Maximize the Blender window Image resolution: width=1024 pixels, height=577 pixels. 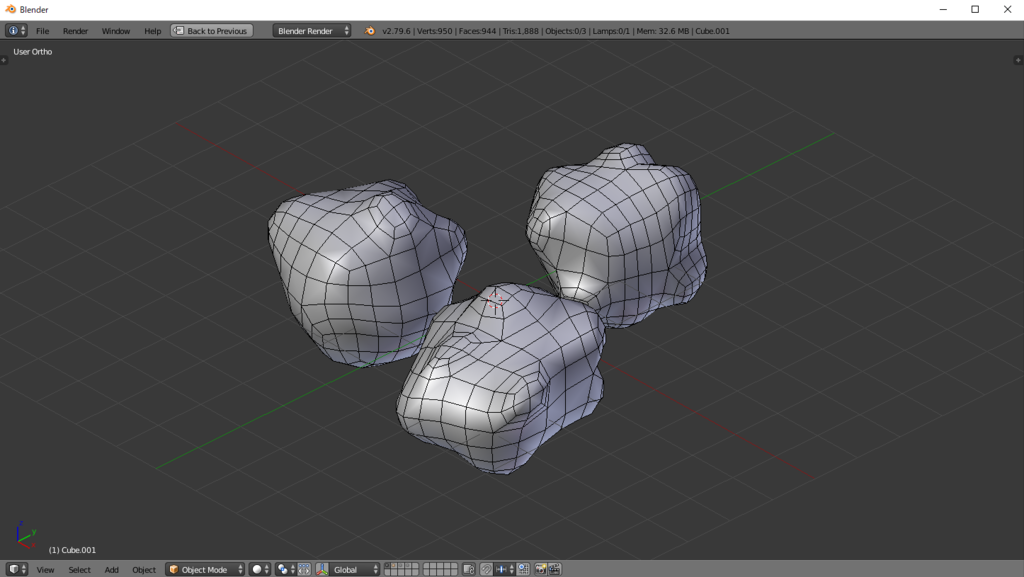tap(975, 9)
